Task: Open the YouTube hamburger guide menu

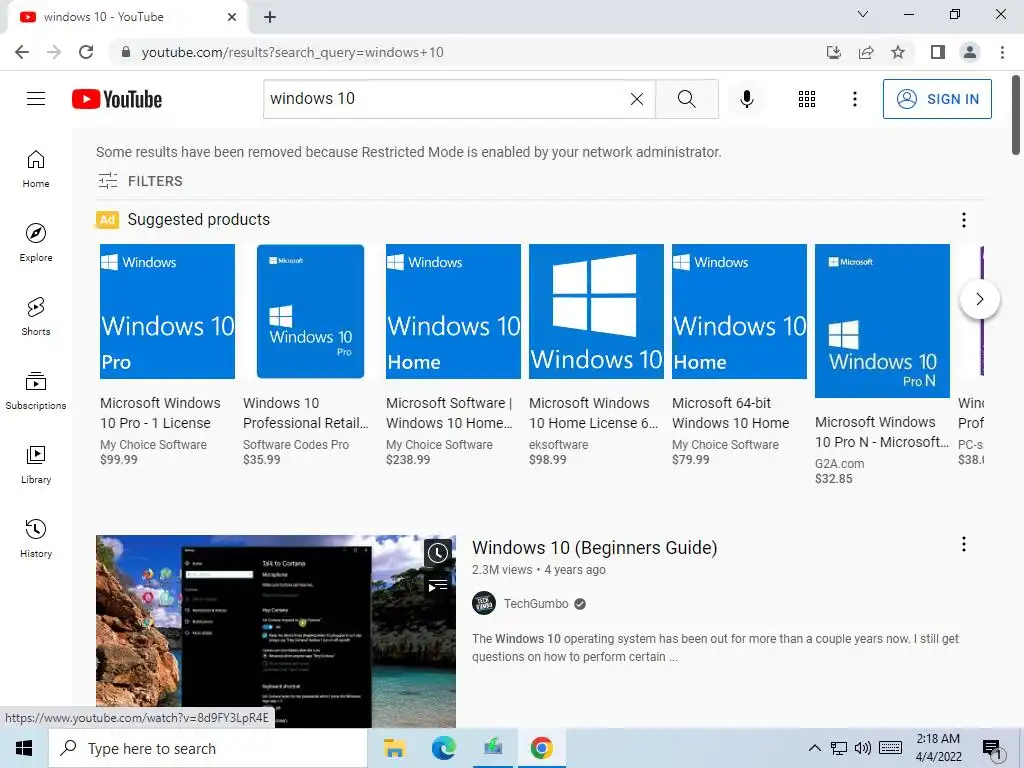Action: click(x=36, y=99)
